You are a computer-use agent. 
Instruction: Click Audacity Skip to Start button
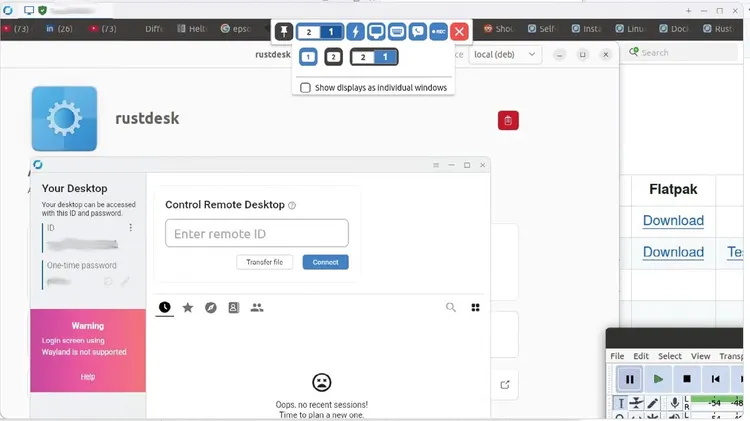click(x=716, y=379)
